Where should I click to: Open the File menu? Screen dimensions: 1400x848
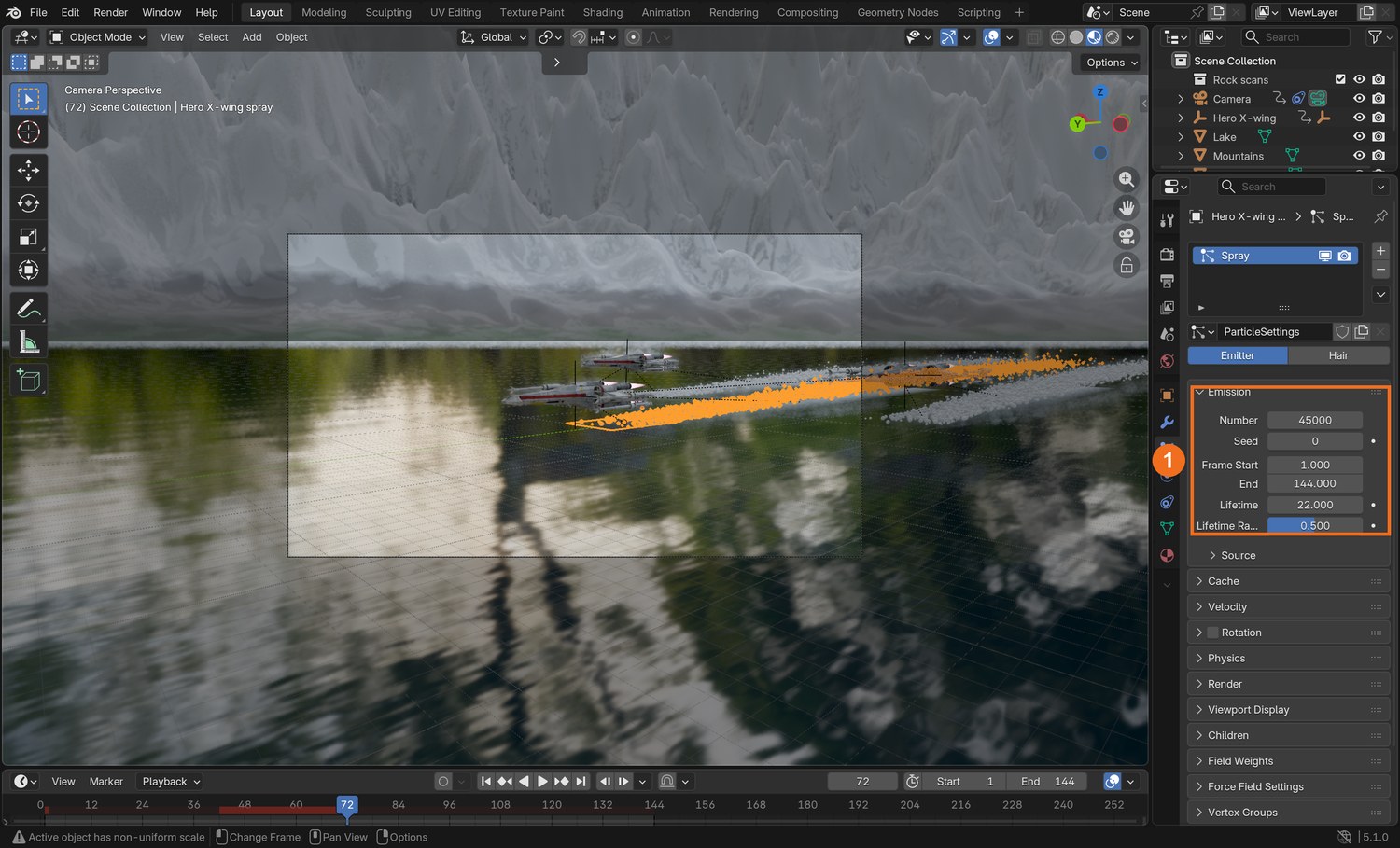coord(38,12)
